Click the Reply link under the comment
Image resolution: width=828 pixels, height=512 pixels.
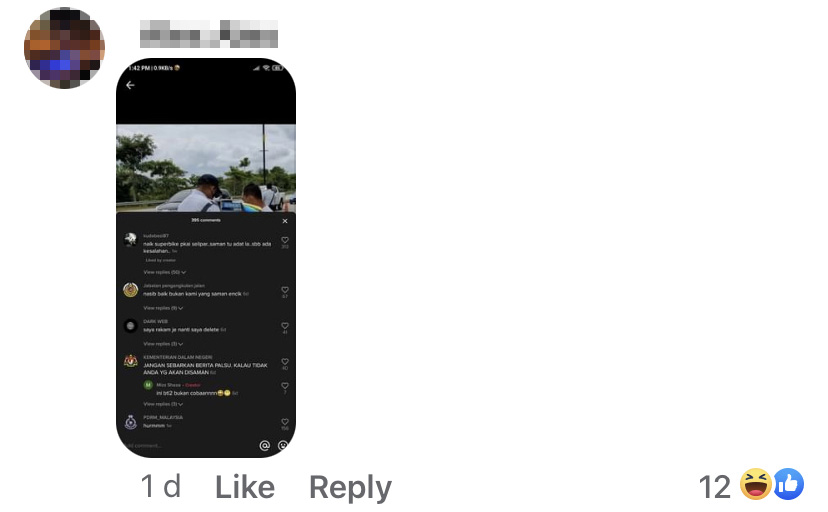tap(350, 487)
